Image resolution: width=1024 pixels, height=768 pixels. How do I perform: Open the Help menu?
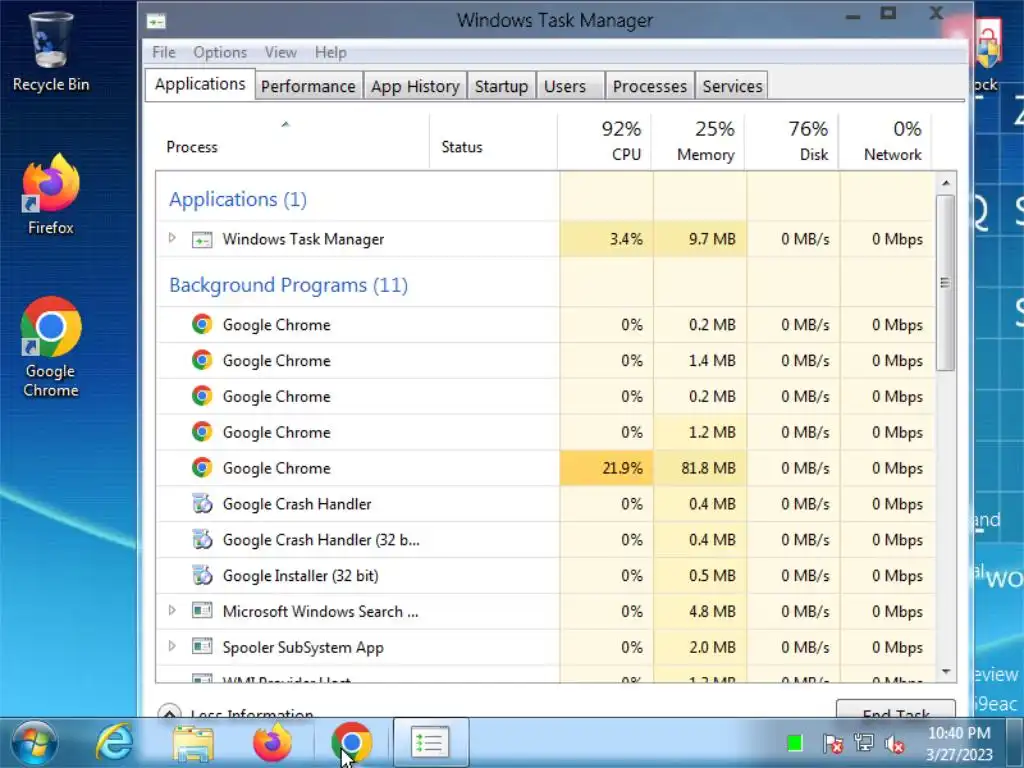[x=330, y=52]
